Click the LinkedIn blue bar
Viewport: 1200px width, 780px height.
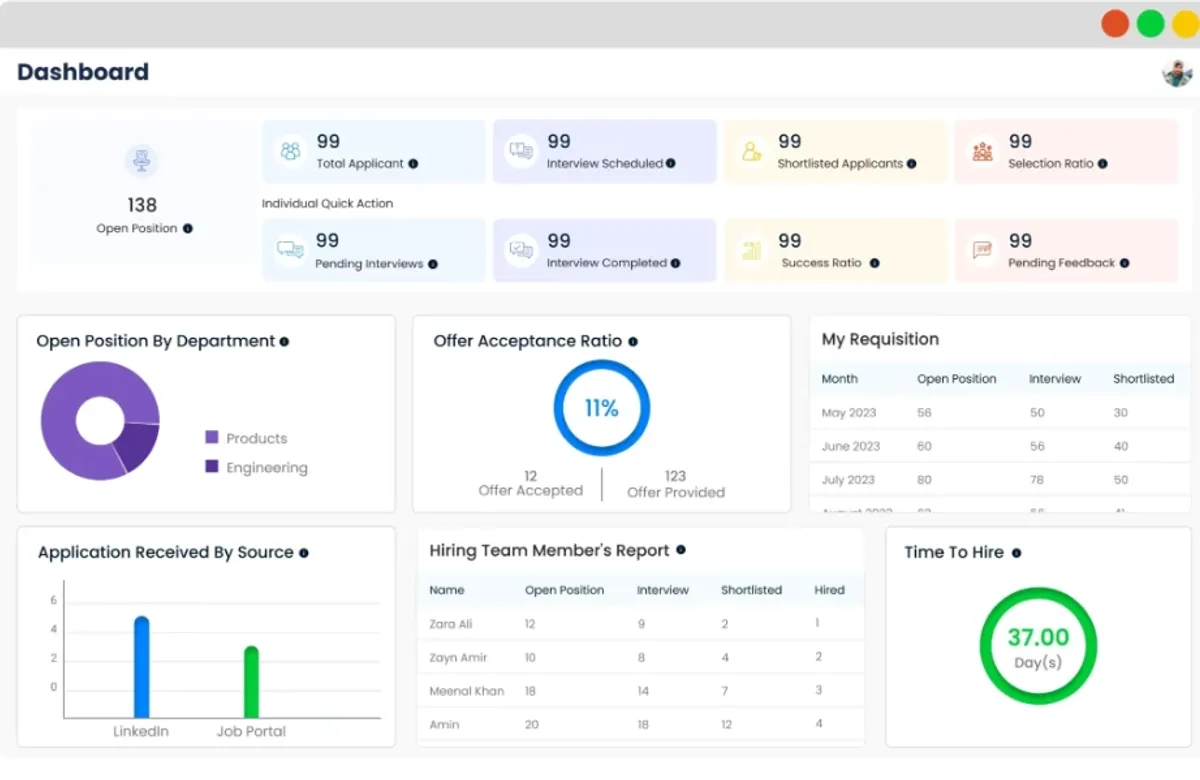coord(141,667)
